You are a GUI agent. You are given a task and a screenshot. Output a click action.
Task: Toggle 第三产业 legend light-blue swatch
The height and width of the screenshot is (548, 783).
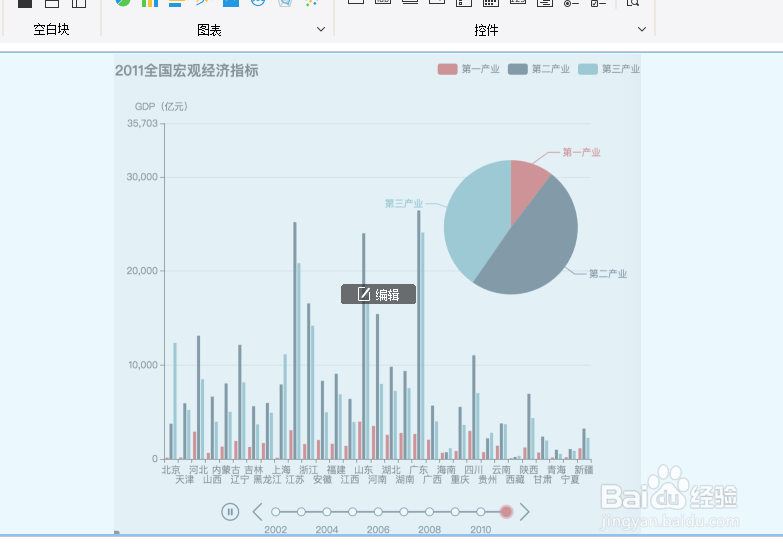[588, 69]
